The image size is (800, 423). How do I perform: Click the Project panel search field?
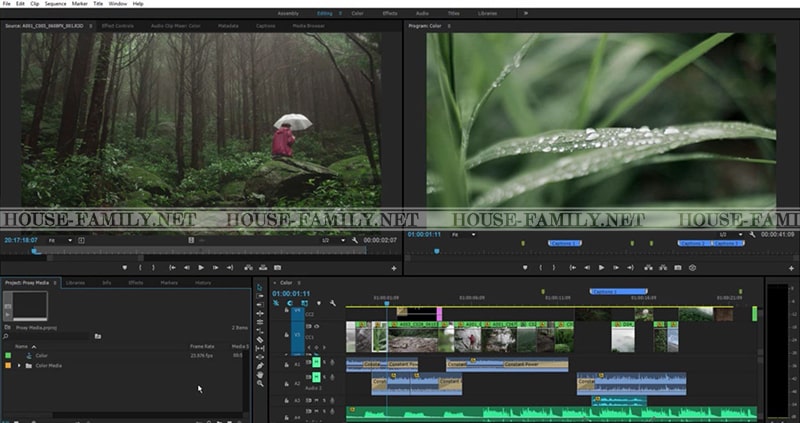pyautogui.click(x=50, y=336)
